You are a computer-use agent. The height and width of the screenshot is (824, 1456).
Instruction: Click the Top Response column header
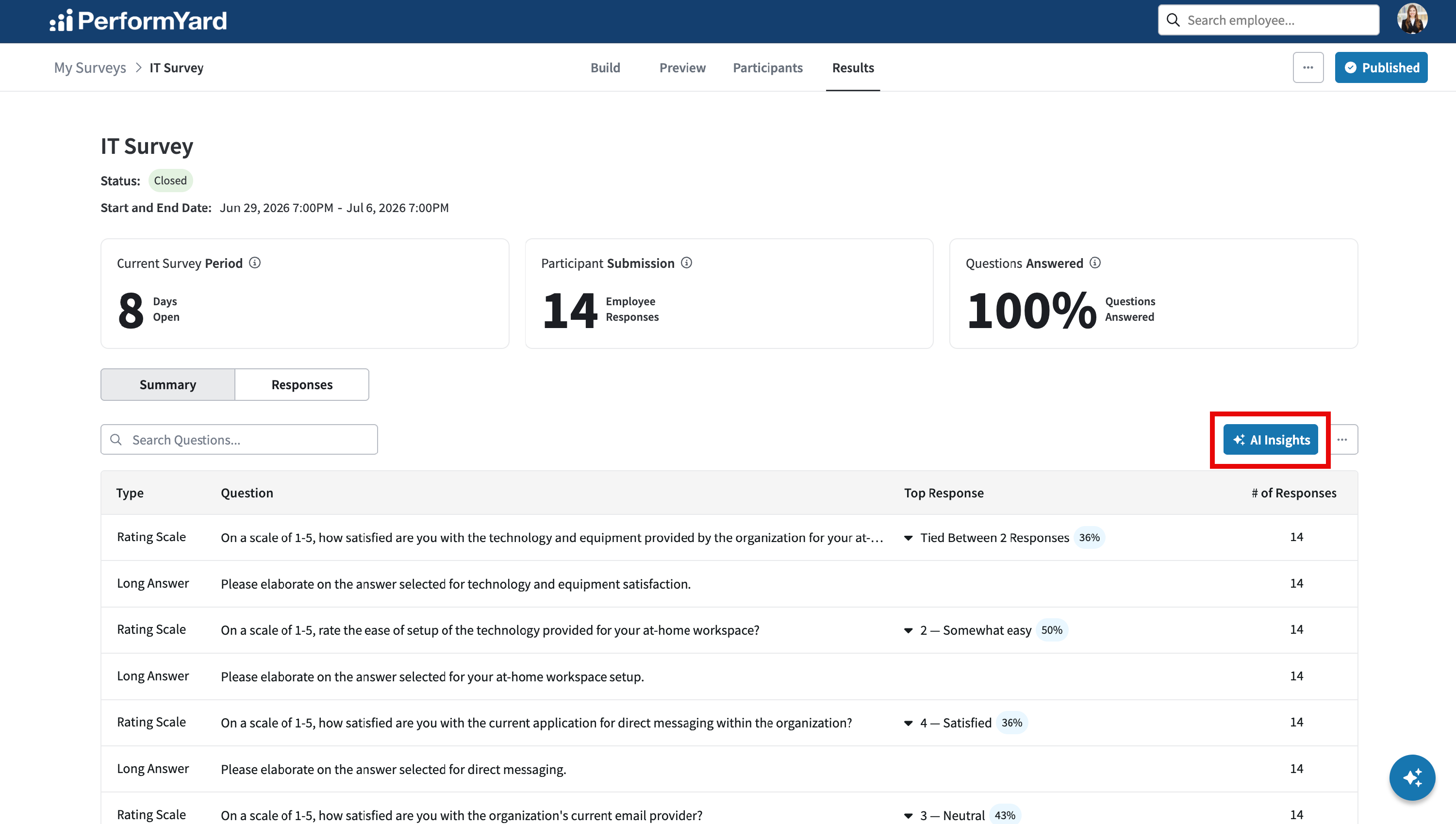pos(944,493)
